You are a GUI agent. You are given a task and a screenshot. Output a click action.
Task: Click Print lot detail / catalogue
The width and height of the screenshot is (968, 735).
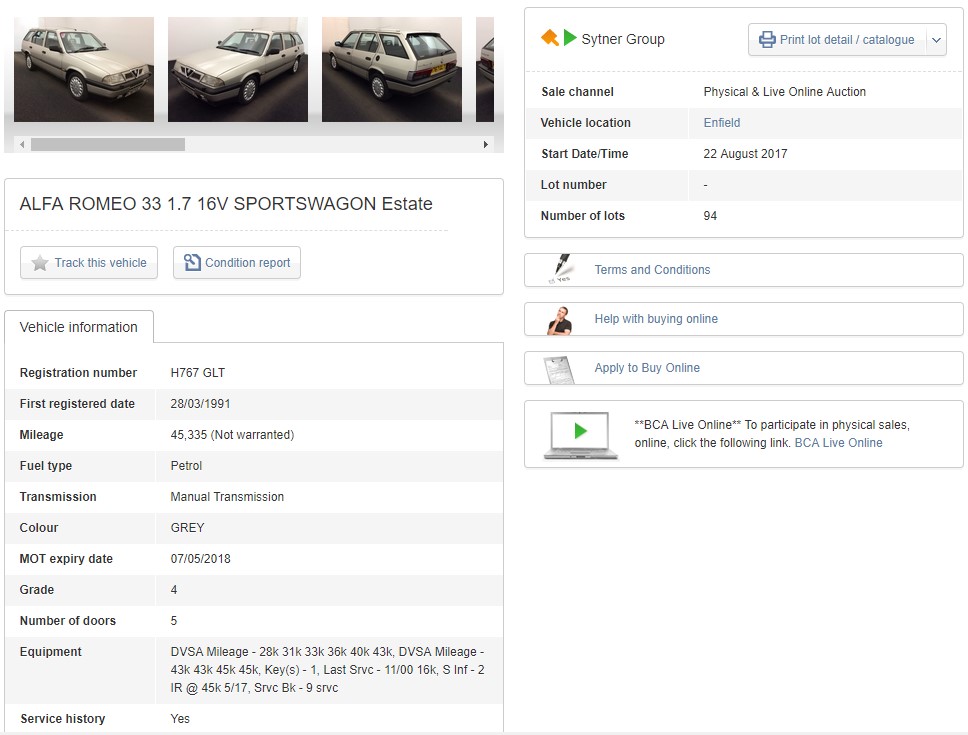click(838, 40)
